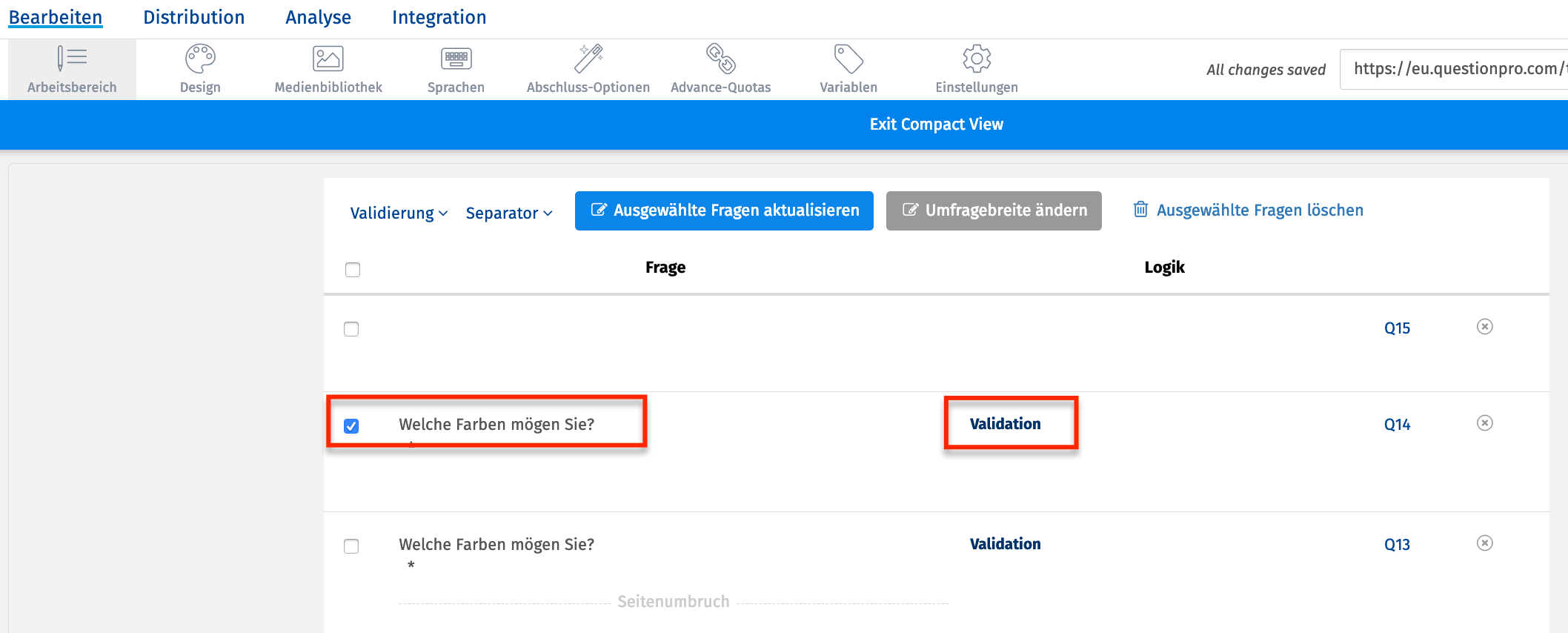1568x633 pixels.
Task: Open Einstellungen gear icon
Action: point(977,59)
